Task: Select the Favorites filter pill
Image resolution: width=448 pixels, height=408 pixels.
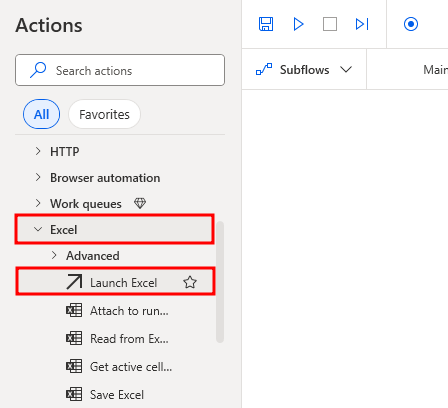Action: pos(104,114)
